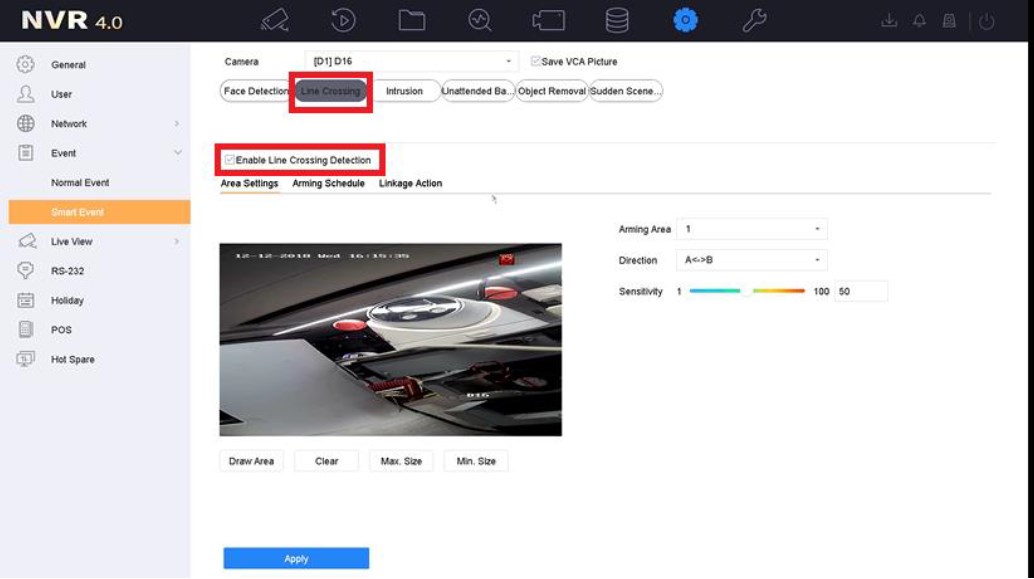
Task: Click the power shutdown icon
Action: click(x=986, y=21)
